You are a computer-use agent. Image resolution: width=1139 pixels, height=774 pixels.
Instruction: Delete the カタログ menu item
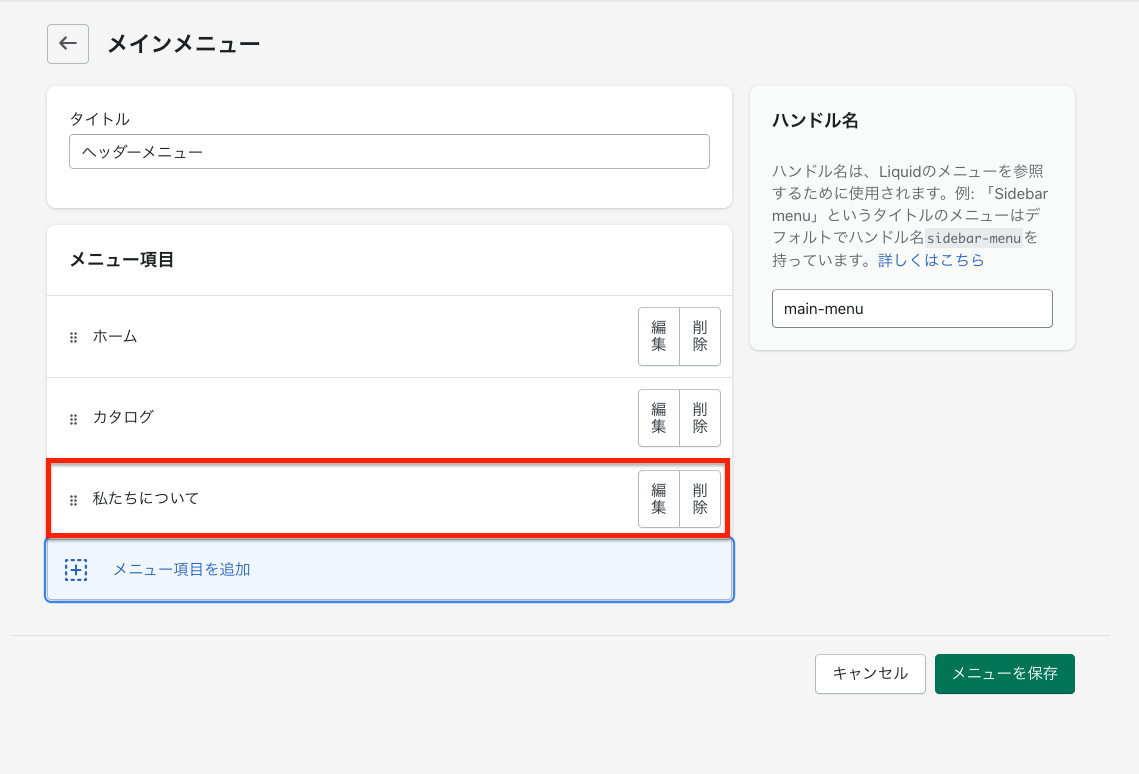point(700,417)
